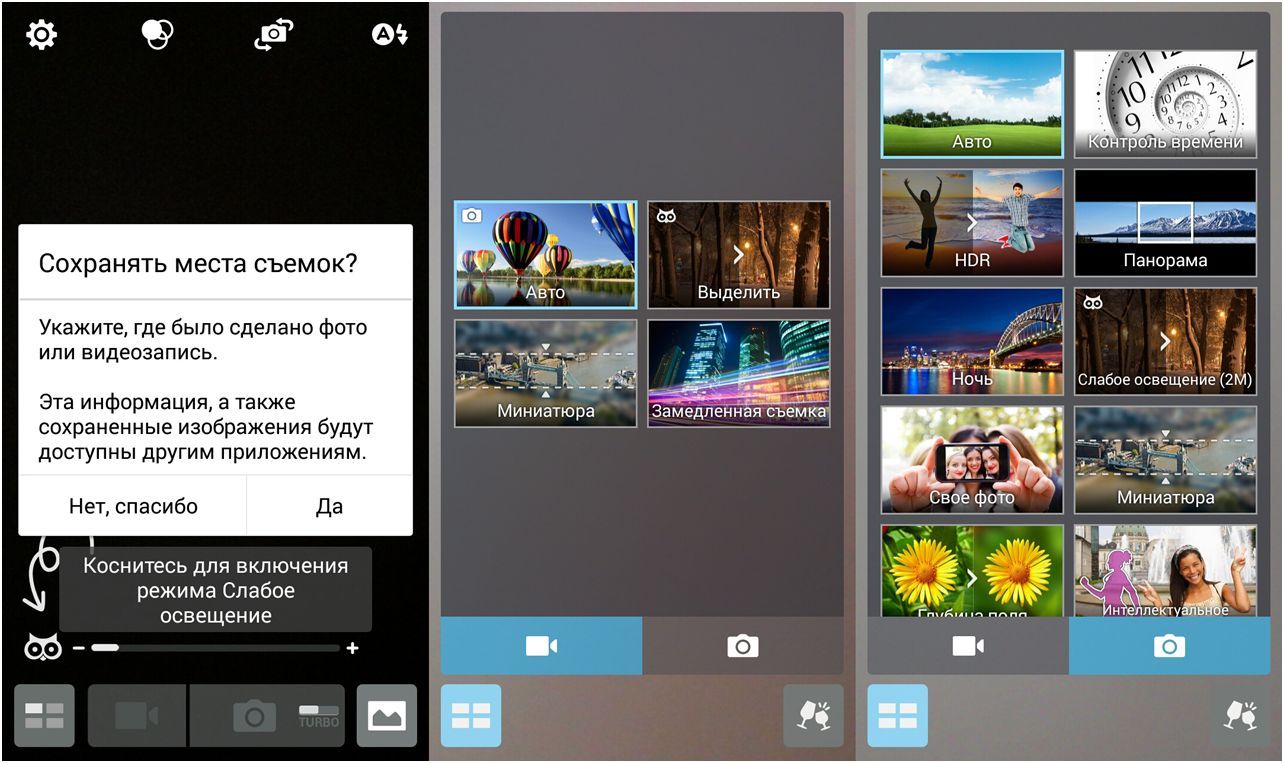
Task: Open the gallery picture icon
Action: pyautogui.click(x=387, y=715)
